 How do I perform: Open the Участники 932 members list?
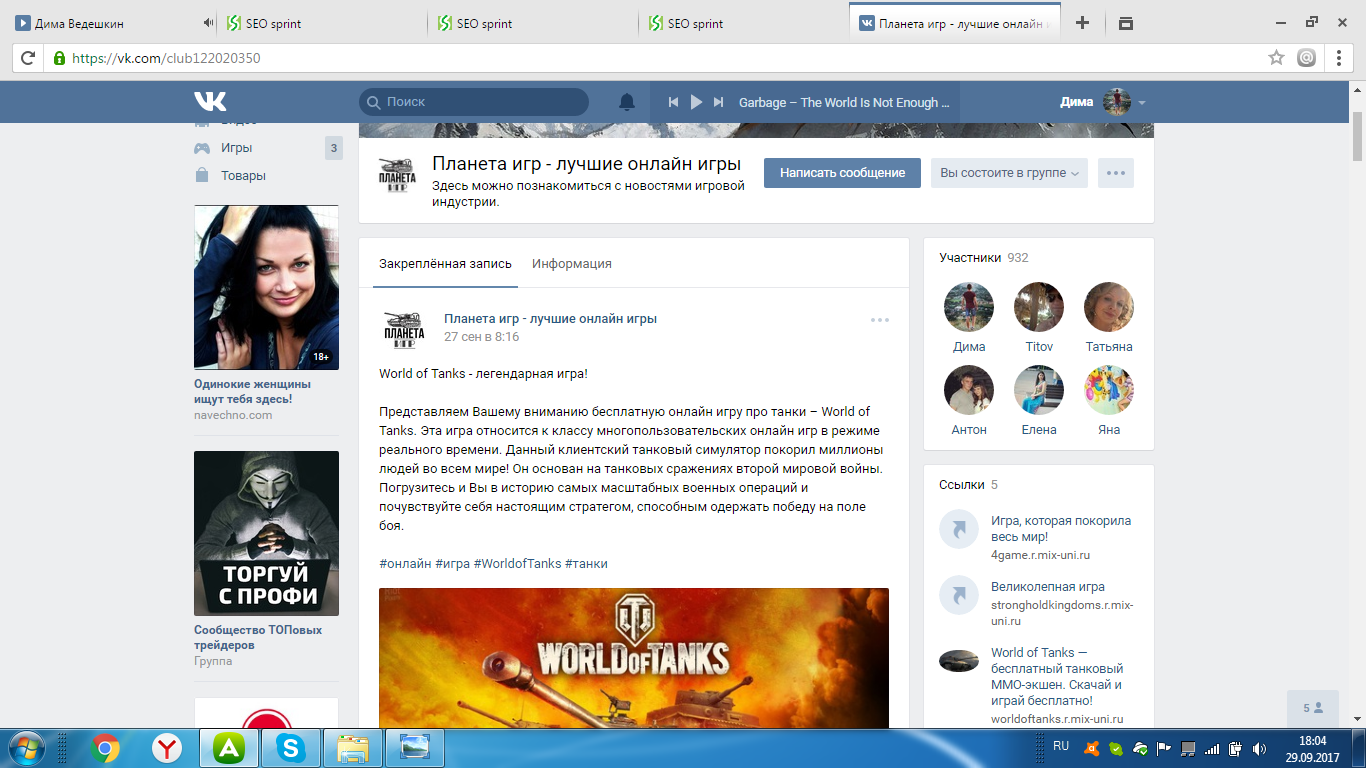click(984, 258)
